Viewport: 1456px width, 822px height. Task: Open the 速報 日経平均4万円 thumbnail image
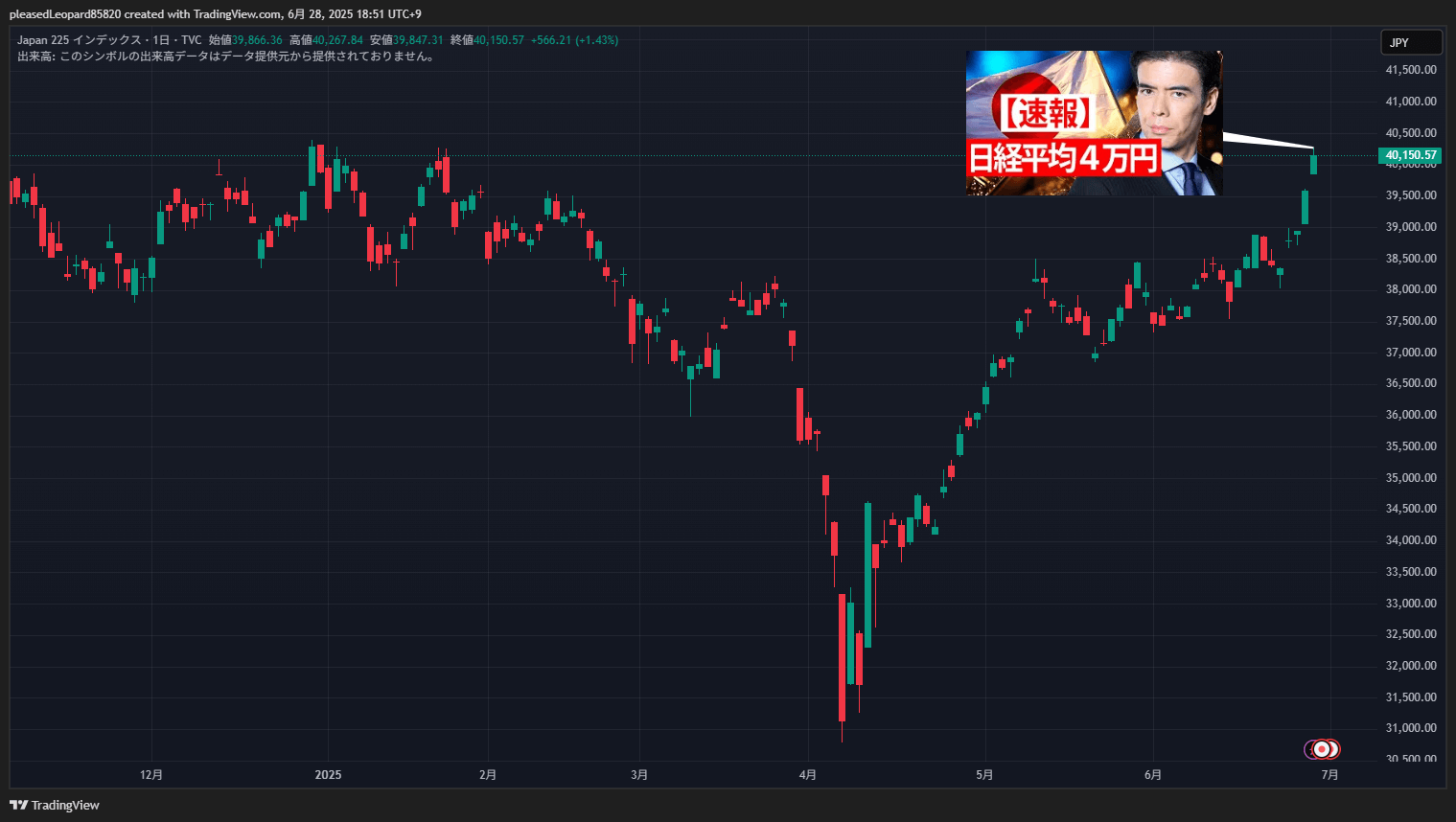[1094, 123]
